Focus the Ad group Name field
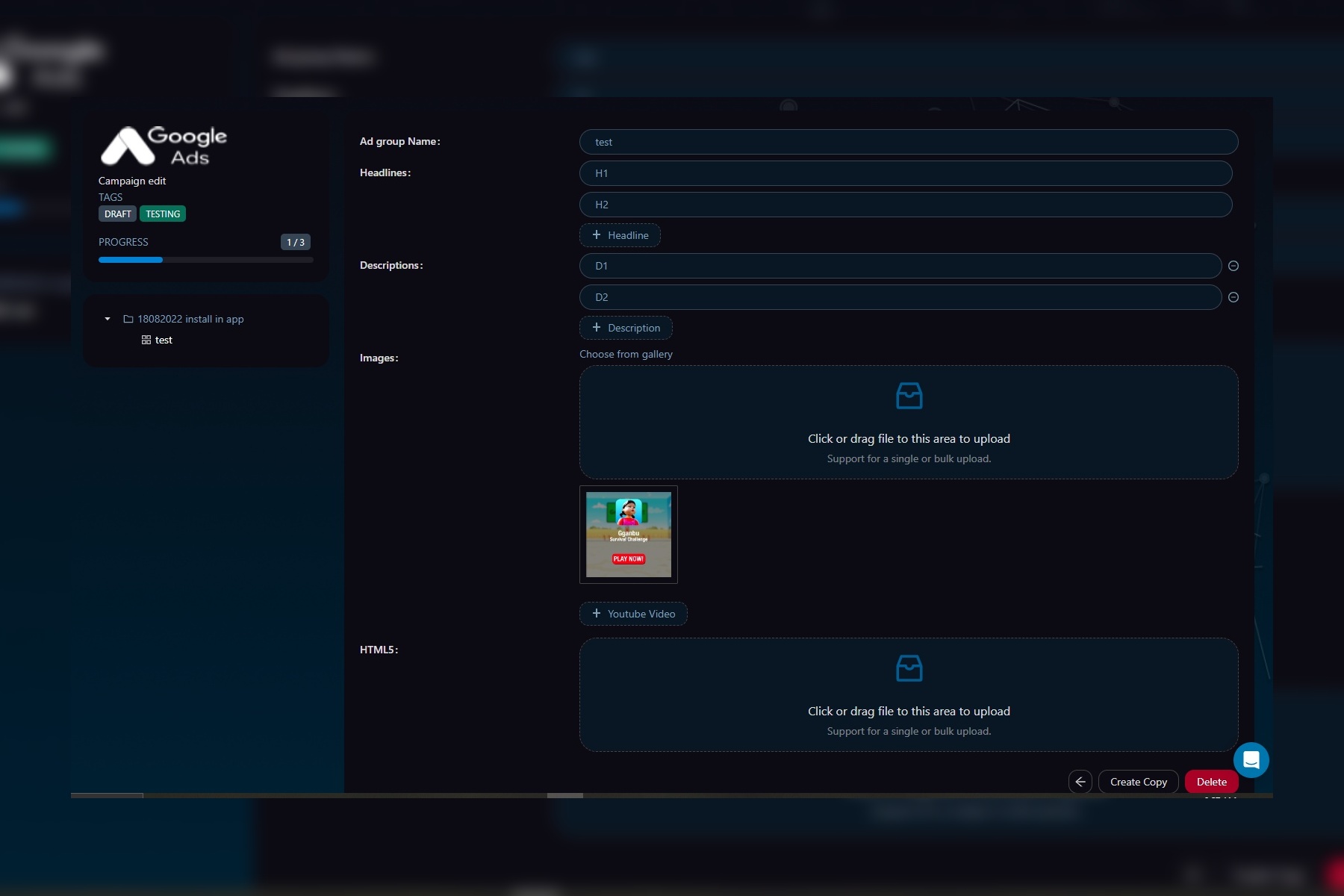1344x896 pixels. point(908,142)
